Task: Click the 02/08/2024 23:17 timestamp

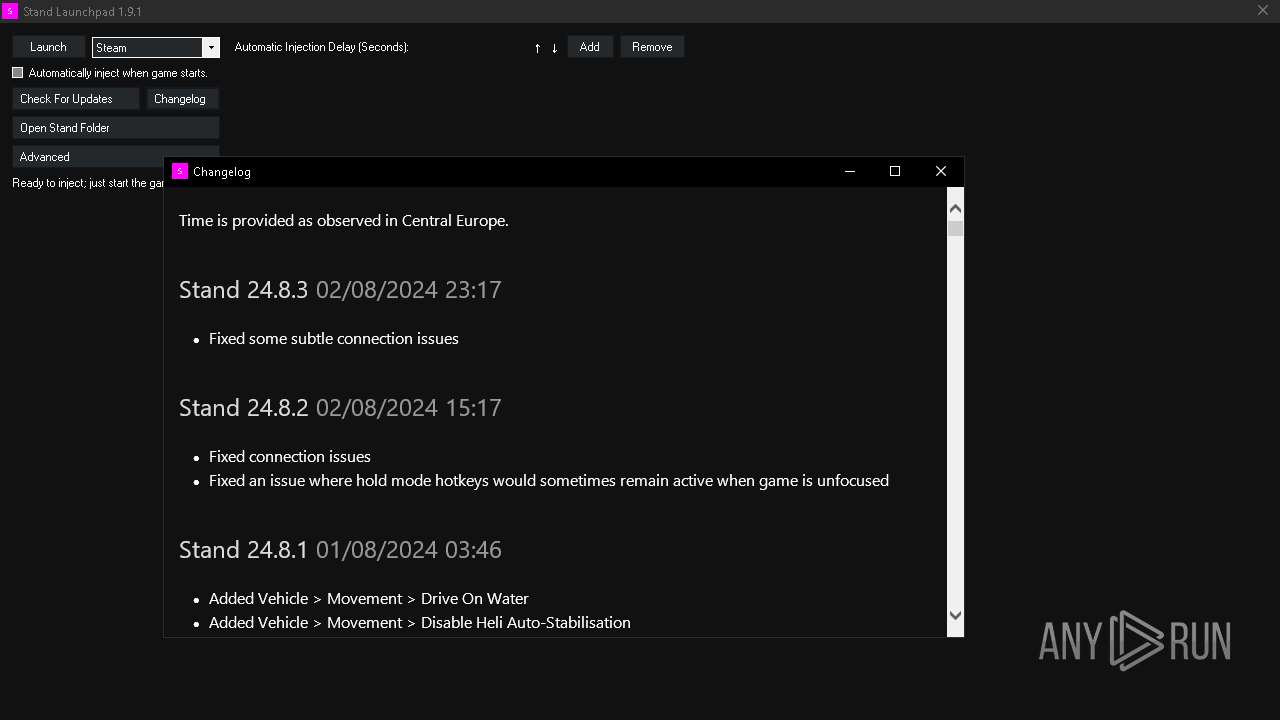Action: pyautogui.click(x=408, y=290)
